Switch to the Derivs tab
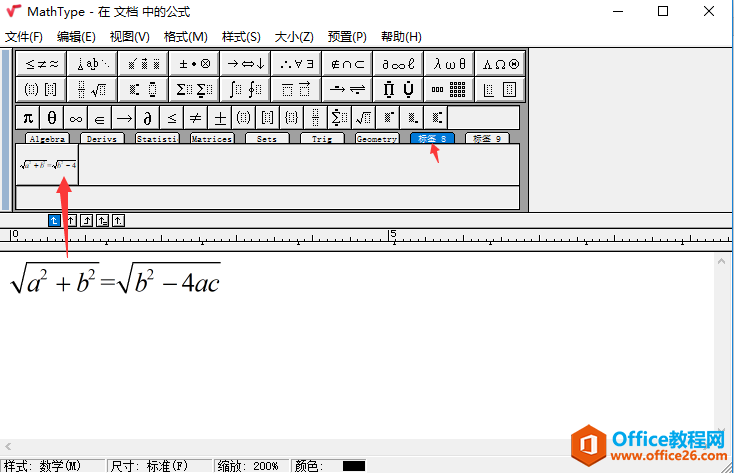Viewport: 734px width, 473px height. [102, 139]
